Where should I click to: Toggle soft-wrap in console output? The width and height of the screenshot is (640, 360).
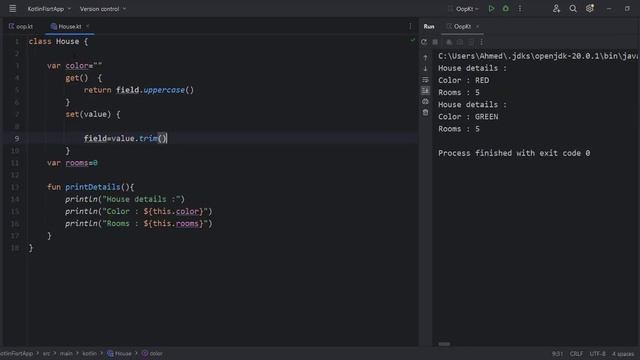[x=425, y=80]
